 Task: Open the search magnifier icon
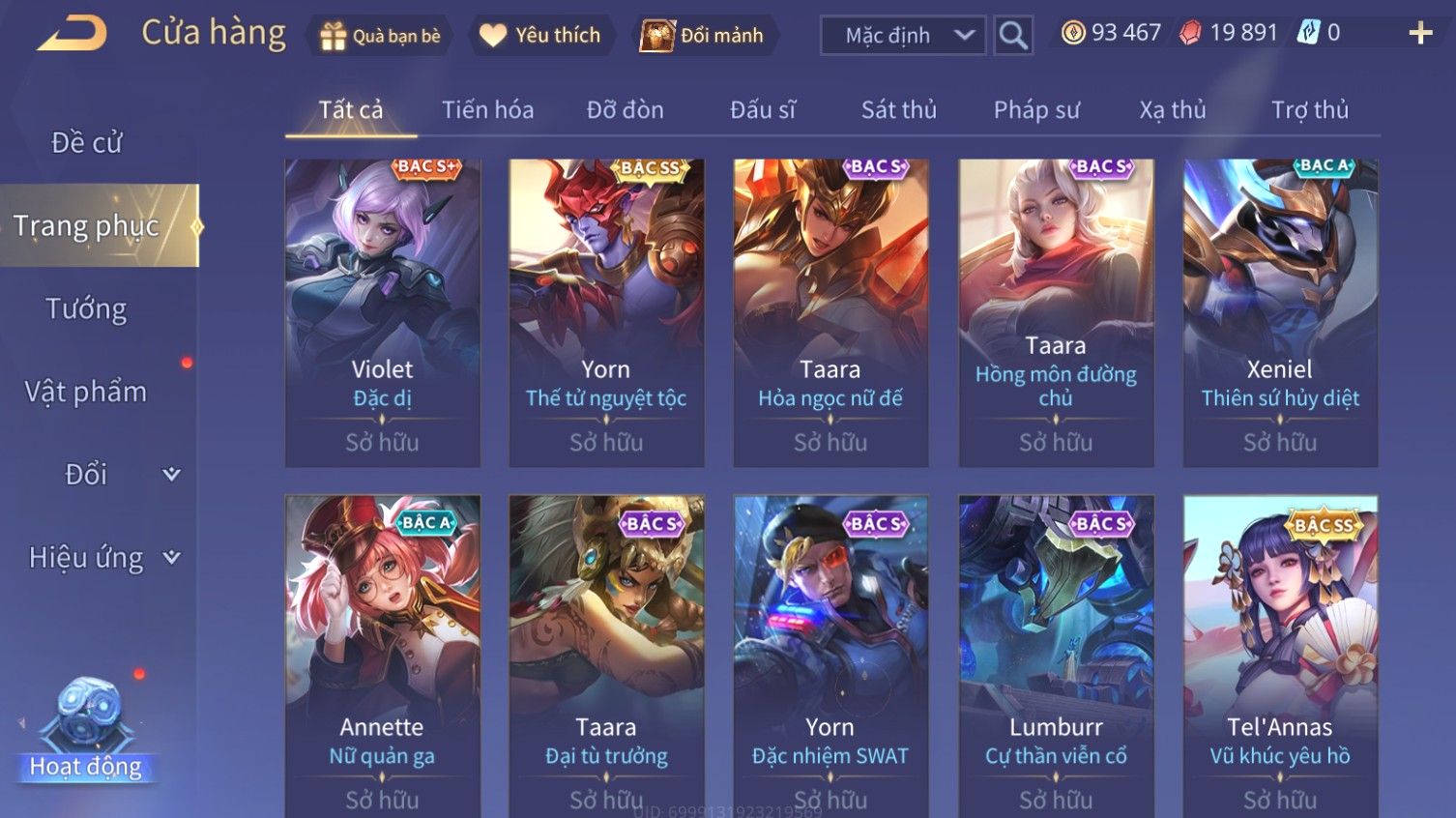pos(1013,36)
